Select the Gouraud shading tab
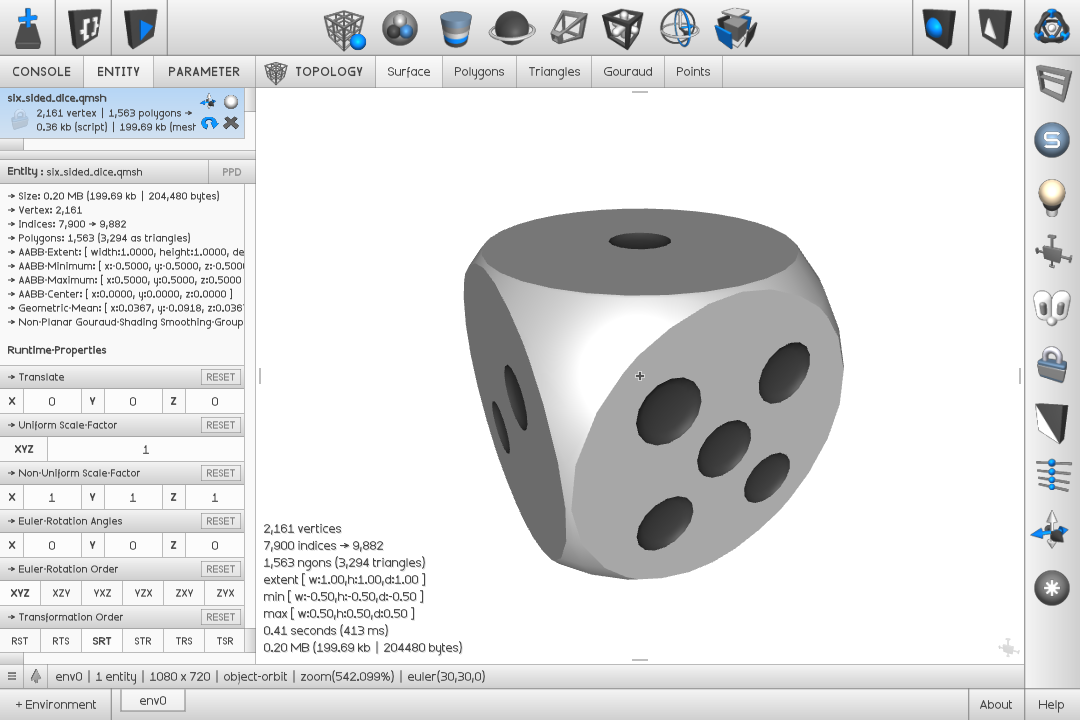 tap(627, 72)
